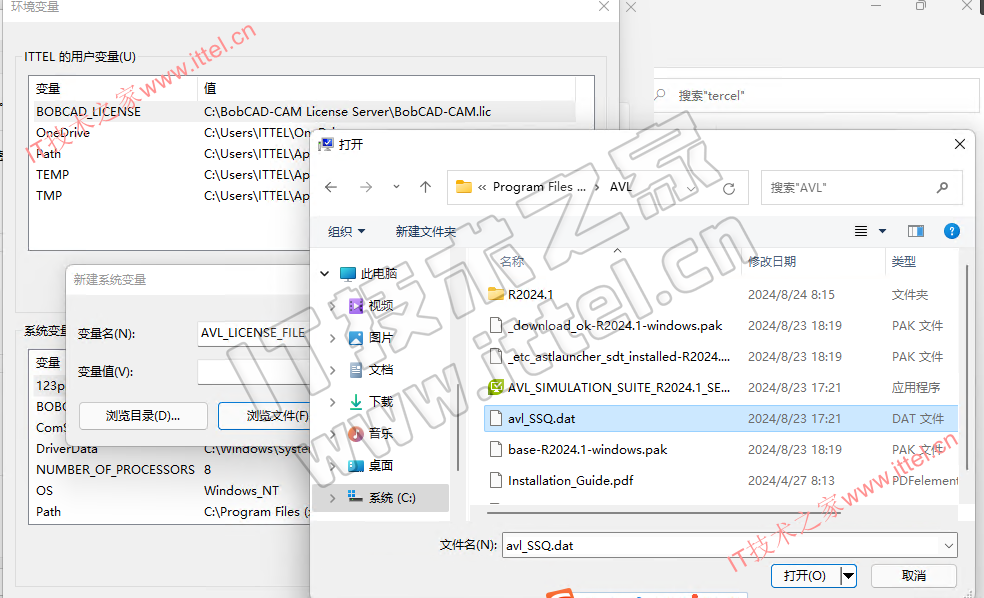Sort files by 名称 column
The height and width of the screenshot is (598, 984).
[x=512, y=262]
